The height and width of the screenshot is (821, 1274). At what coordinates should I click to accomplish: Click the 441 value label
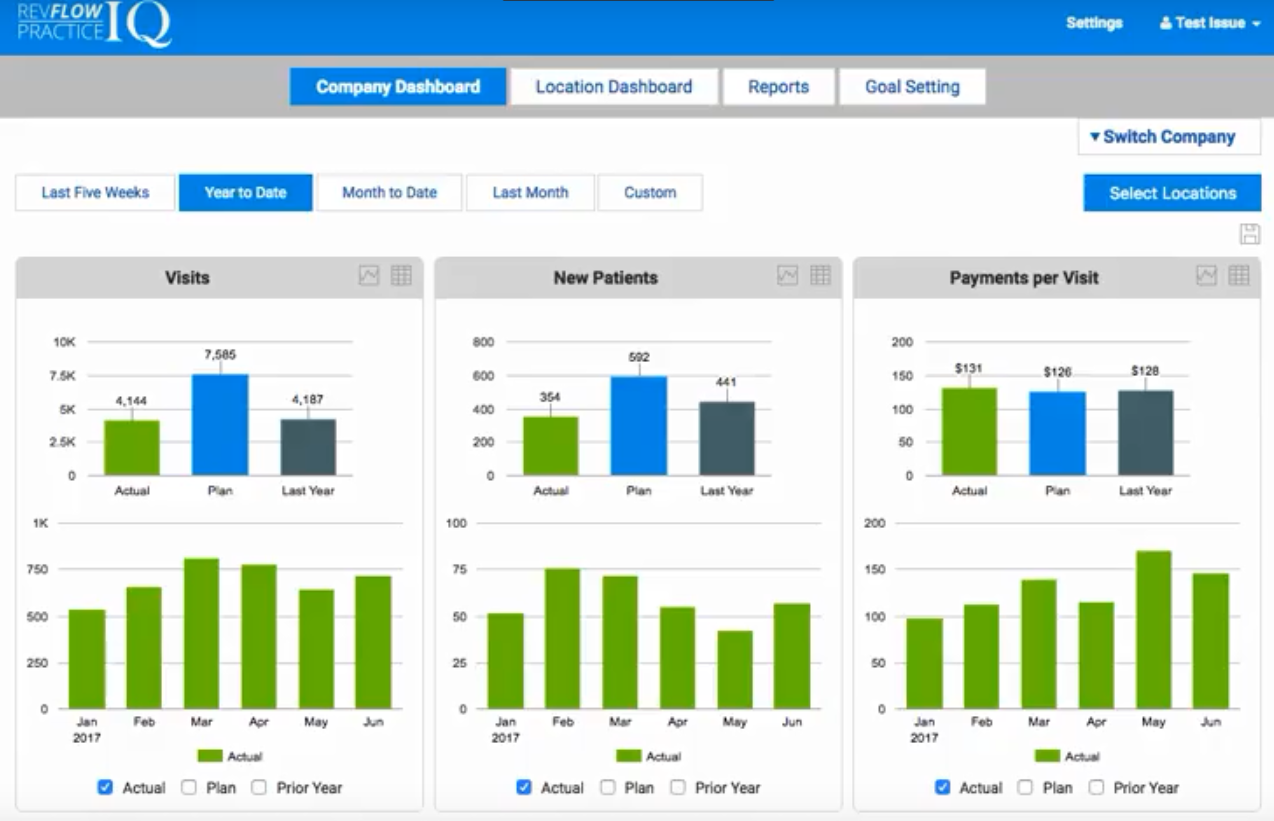coord(727,382)
